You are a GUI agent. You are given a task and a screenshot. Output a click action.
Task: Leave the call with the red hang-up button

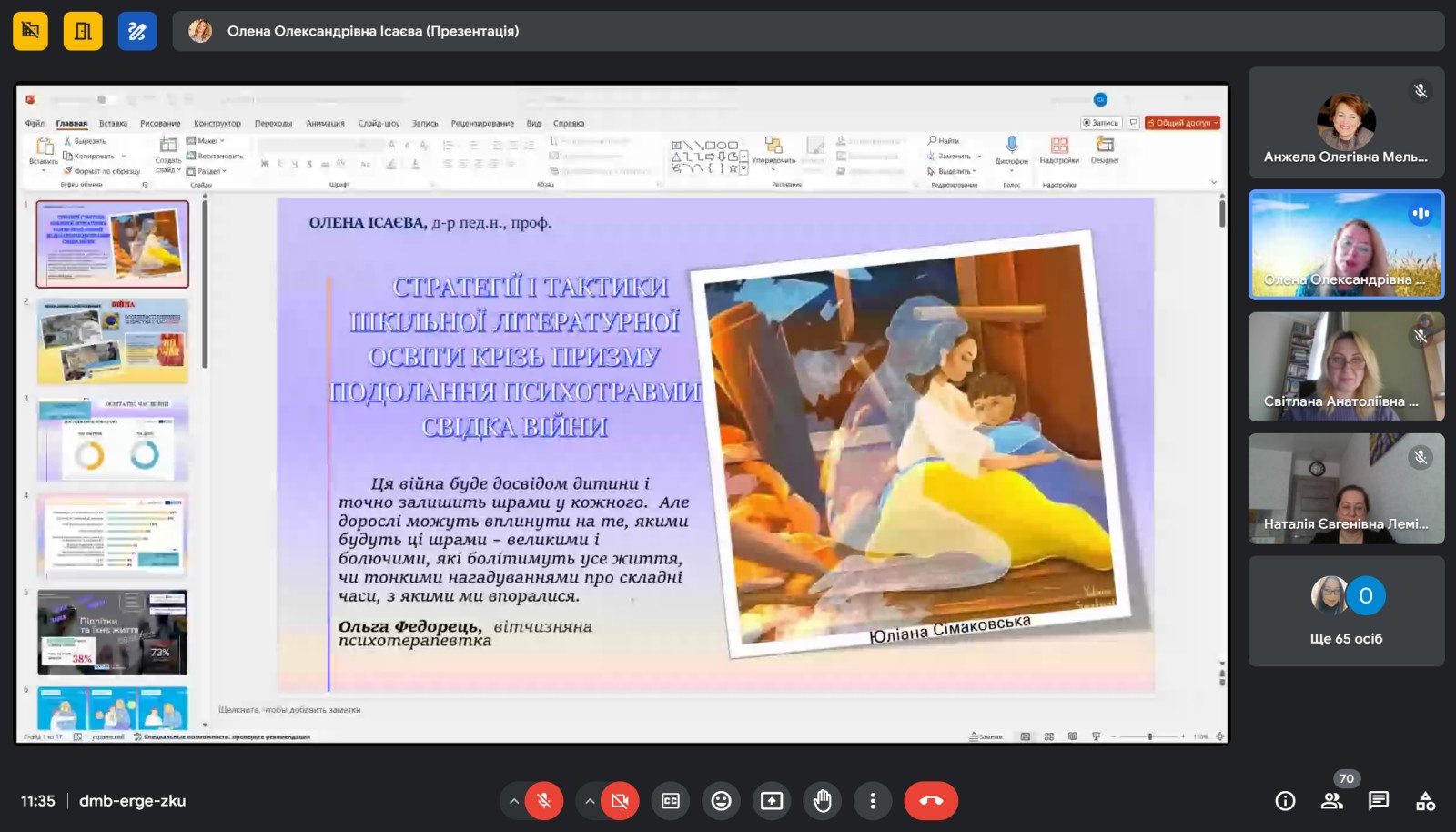coord(931,801)
